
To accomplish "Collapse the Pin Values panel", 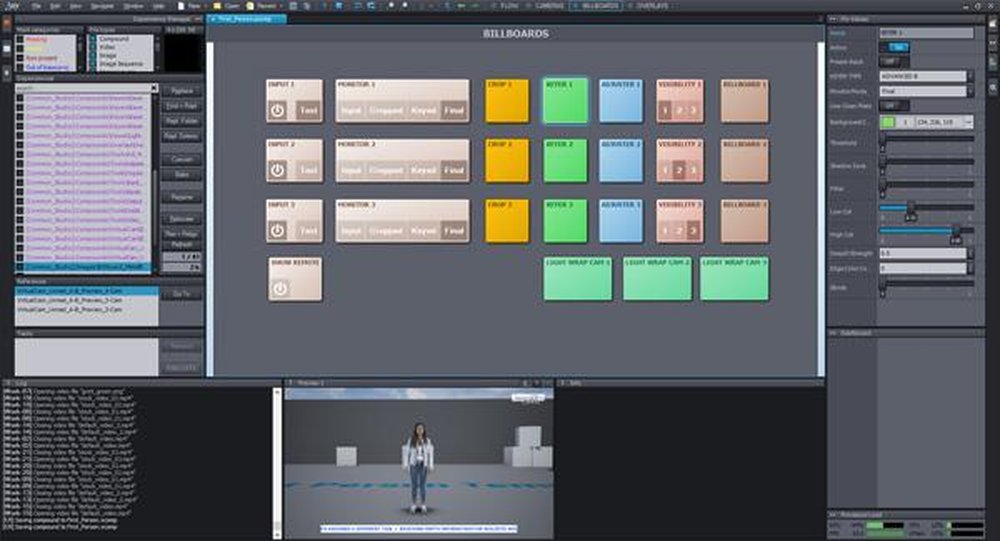I will 834,19.
